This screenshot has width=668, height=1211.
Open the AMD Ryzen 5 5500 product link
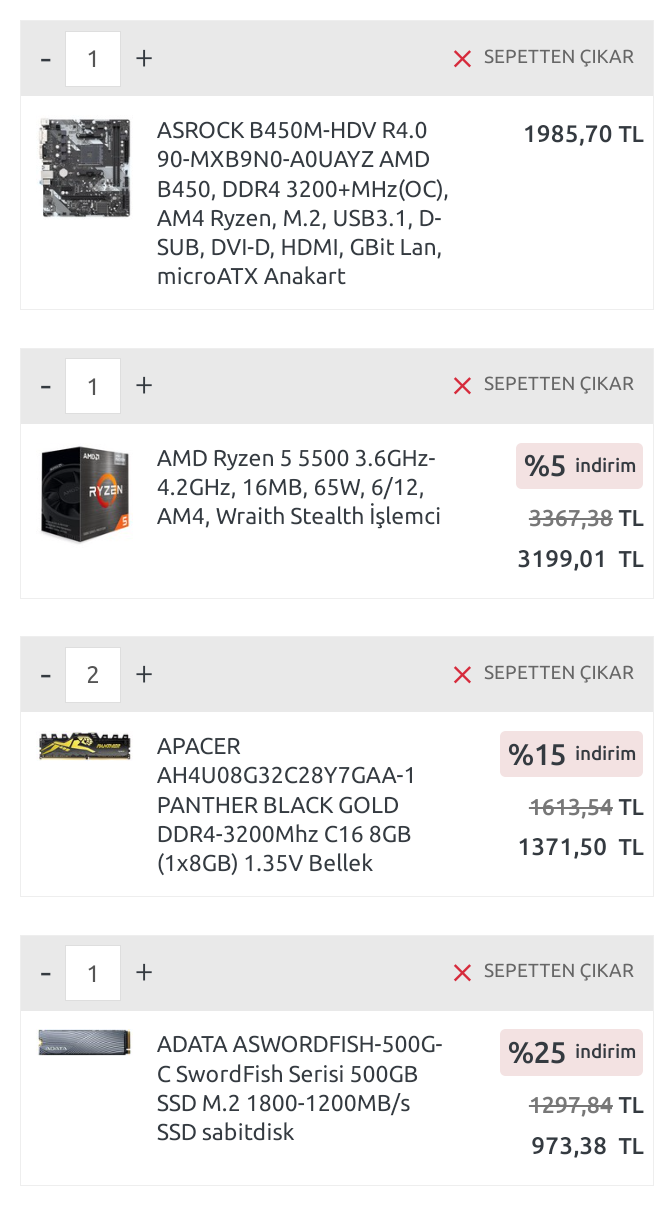coord(298,487)
